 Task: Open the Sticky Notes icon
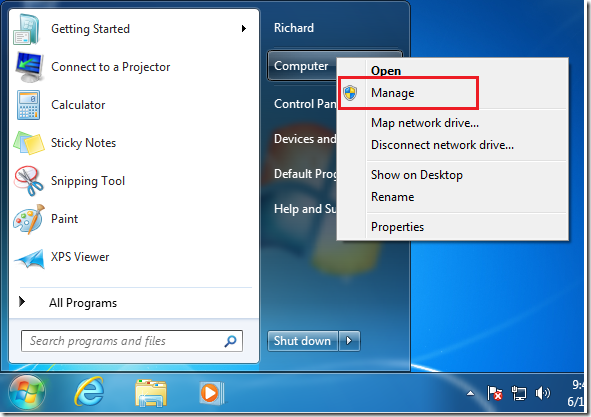coord(29,143)
